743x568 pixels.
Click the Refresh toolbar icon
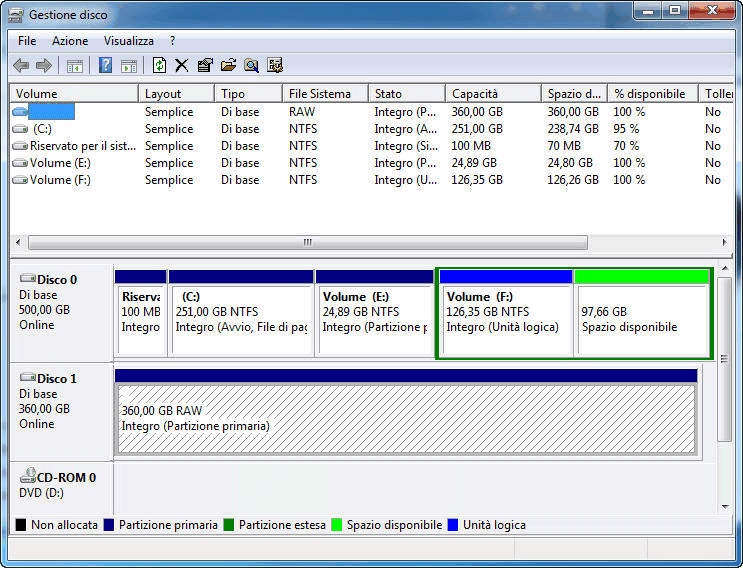[x=159, y=65]
